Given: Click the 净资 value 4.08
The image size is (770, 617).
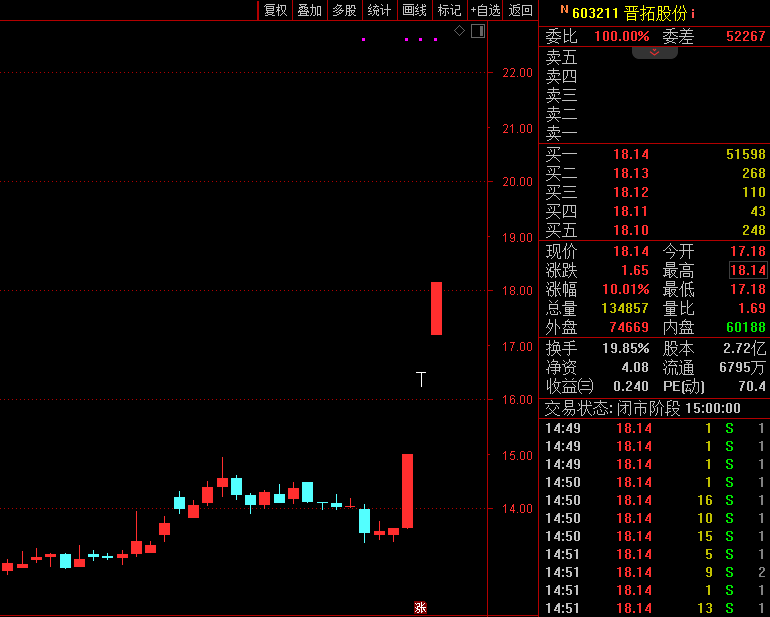Looking at the screenshot, I should (x=635, y=367).
